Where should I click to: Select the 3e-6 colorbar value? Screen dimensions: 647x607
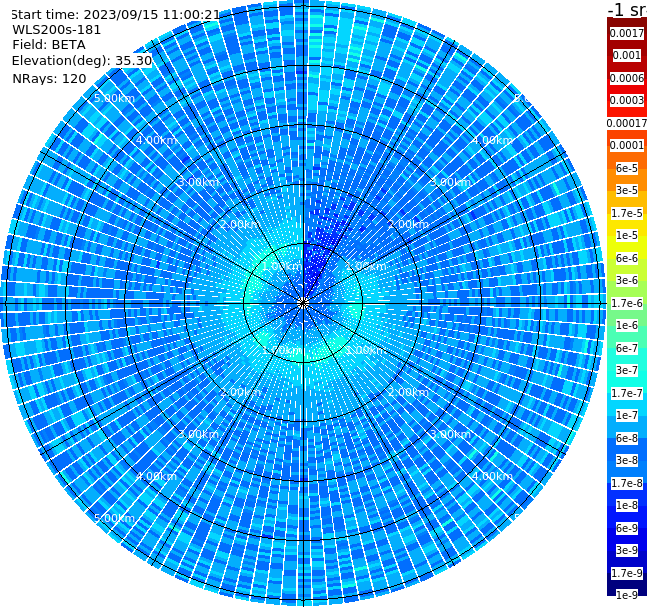tap(627, 280)
